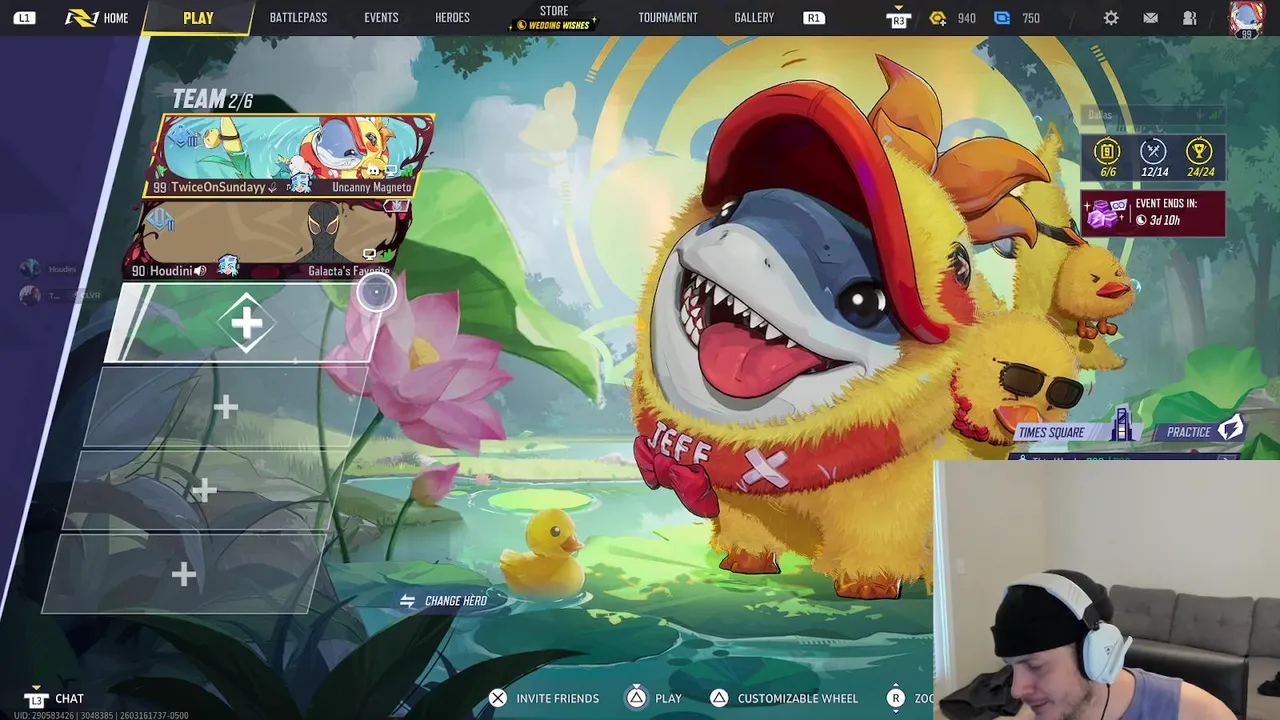Click the blue units currency icon
The width and height of the screenshot is (1280, 720).
click(x=1002, y=18)
